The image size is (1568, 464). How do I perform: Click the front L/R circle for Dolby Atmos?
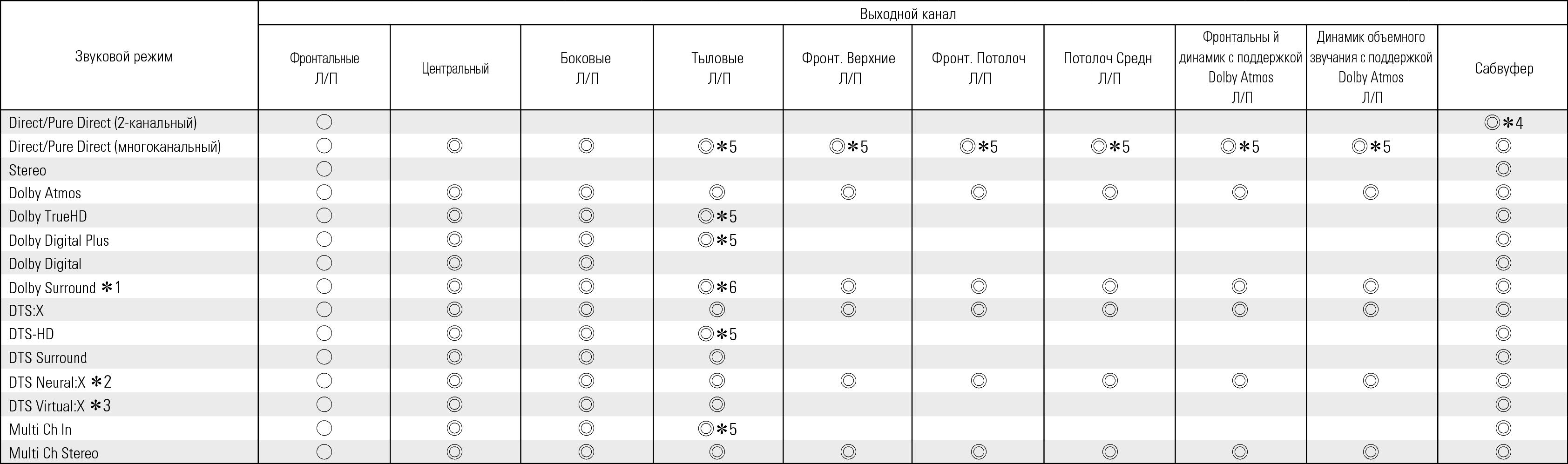point(324,193)
